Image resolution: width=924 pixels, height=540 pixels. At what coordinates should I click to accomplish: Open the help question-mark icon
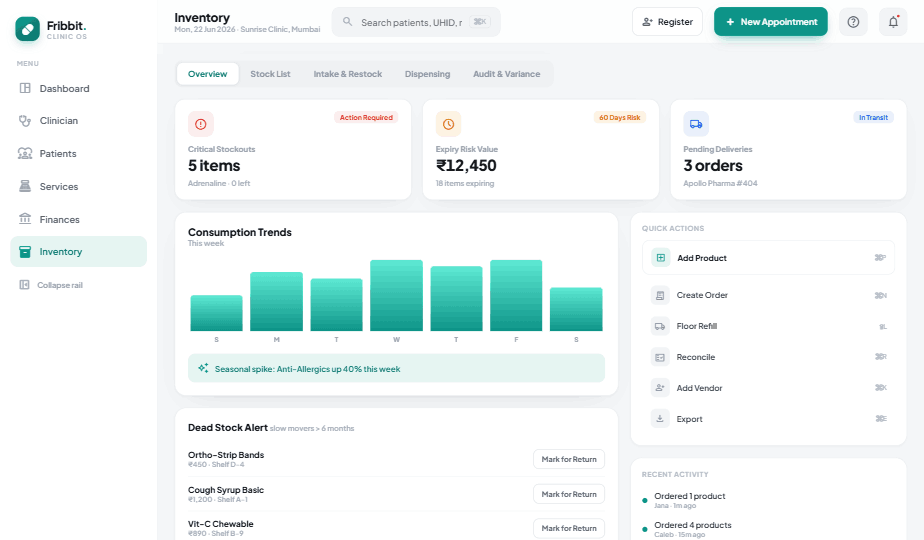point(853,22)
